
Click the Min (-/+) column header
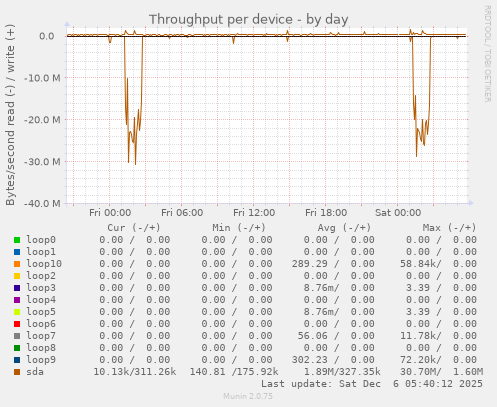tap(239, 228)
